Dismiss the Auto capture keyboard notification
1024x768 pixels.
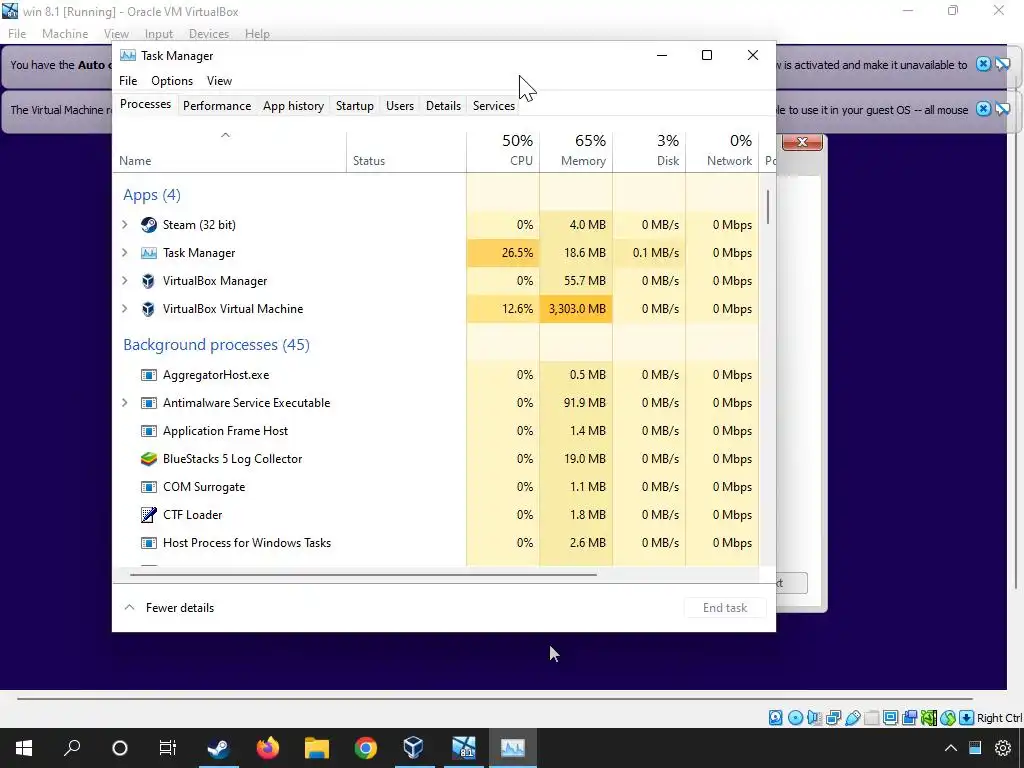pos(983,64)
